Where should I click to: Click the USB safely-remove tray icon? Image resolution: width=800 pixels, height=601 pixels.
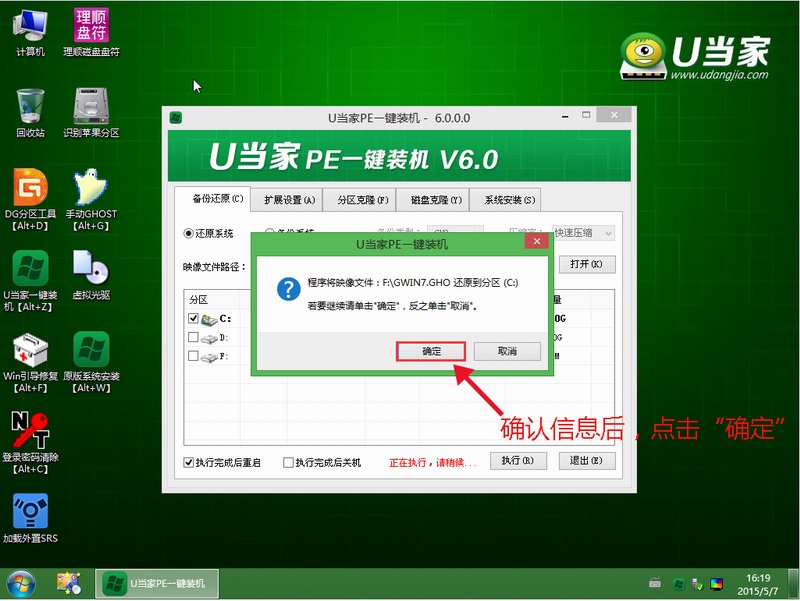[697, 584]
